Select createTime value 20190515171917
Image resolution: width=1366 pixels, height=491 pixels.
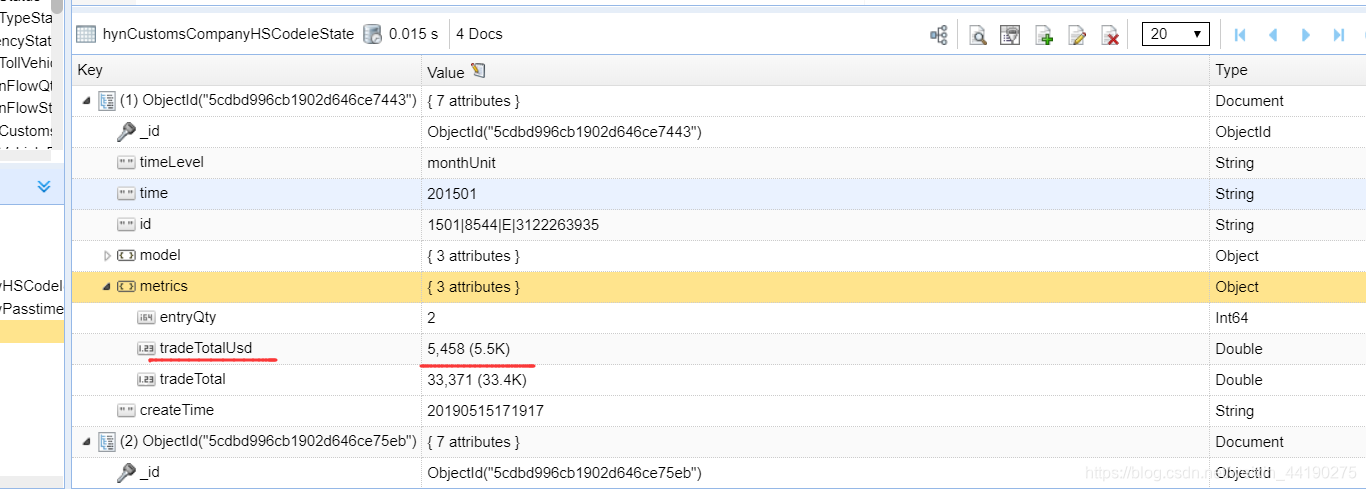point(485,411)
